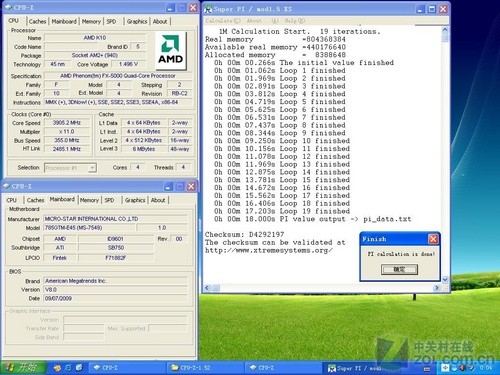Open the Windows Start button
This screenshot has width=500, height=375.
pos(23,367)
